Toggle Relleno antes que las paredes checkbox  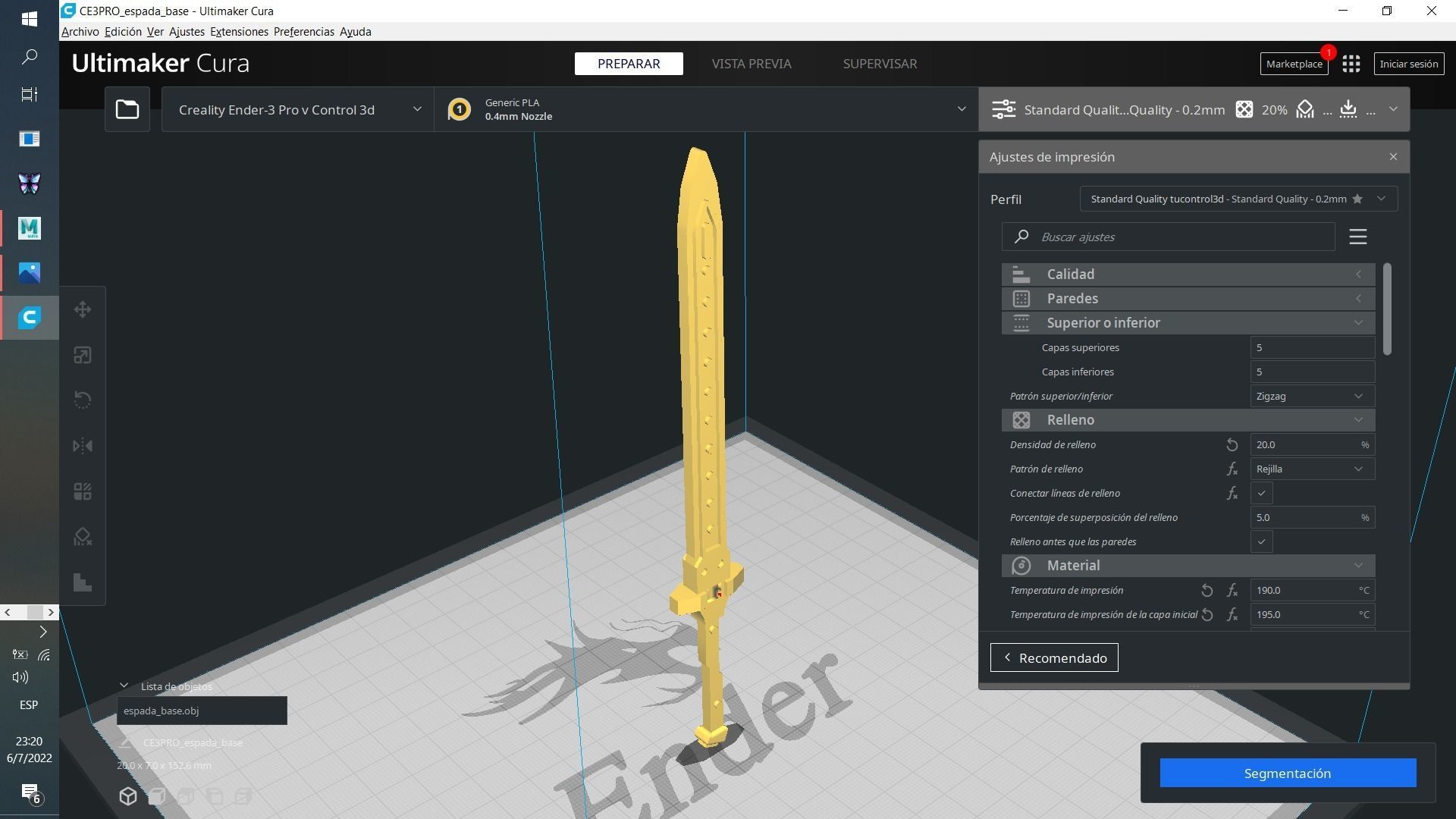[x=1261, y=542]
